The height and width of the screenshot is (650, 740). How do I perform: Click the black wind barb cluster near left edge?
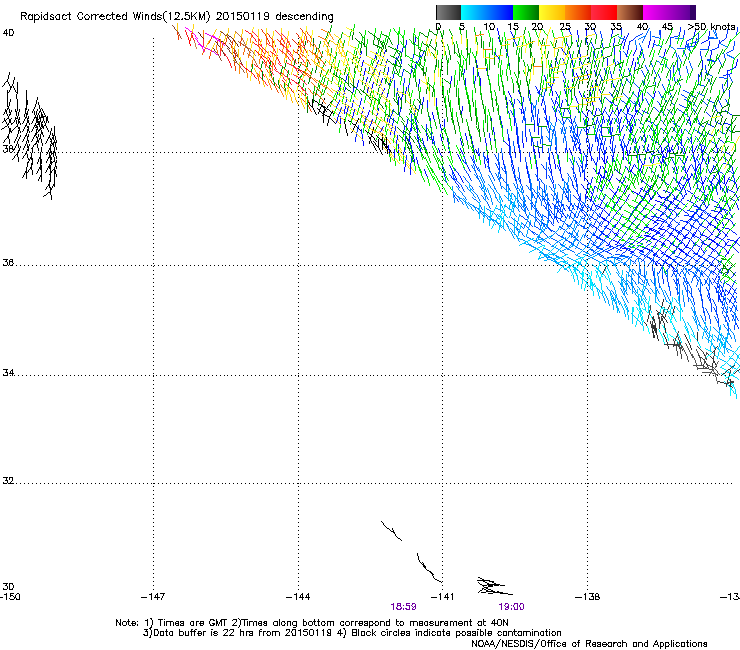(29, 136)
